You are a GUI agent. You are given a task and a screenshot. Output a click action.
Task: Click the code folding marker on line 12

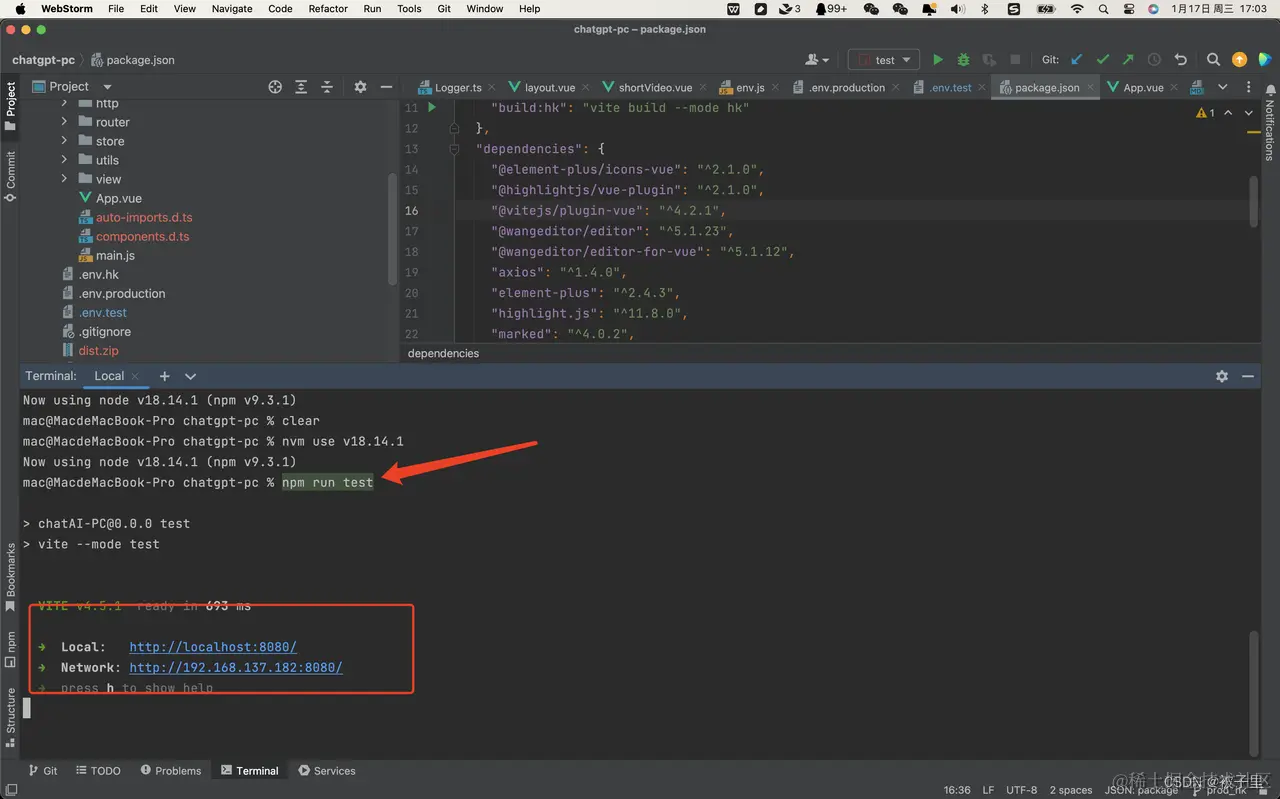click(454, 128)
